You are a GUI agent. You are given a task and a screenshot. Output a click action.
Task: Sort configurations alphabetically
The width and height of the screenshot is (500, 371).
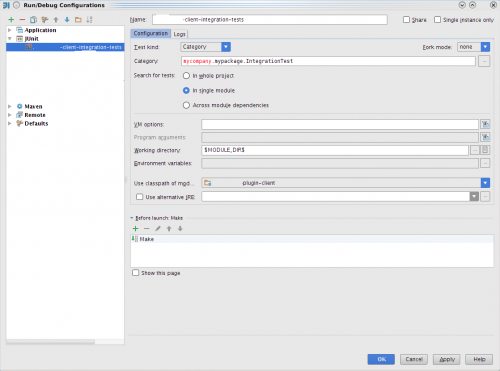[x=89, y=20]
